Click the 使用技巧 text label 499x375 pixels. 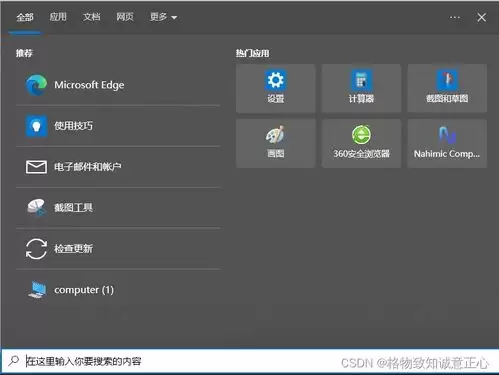pyautogui.click(x=73, y=126)
